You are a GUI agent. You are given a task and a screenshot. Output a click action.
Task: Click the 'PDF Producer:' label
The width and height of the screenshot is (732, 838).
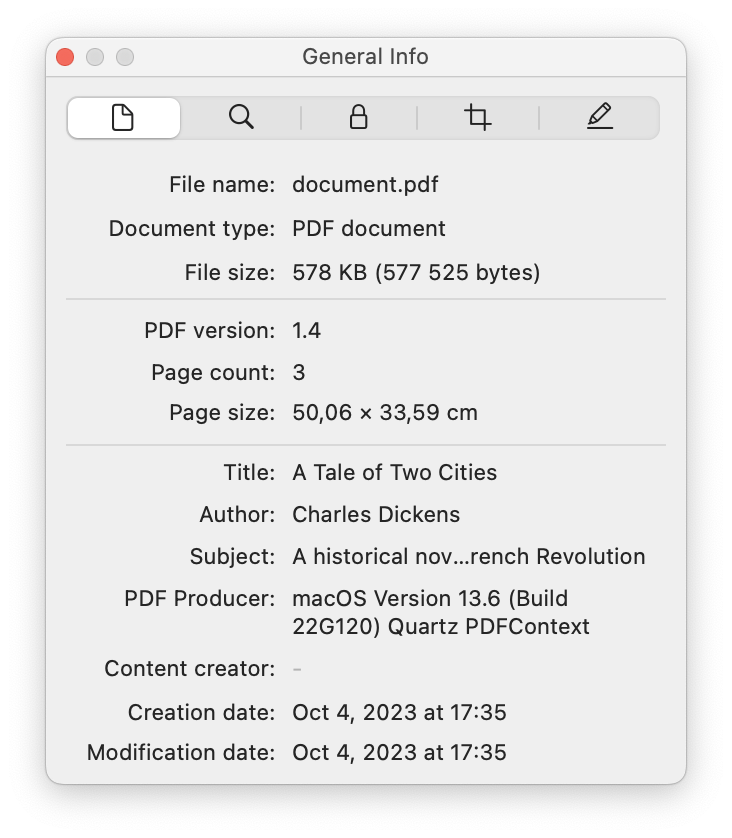199,599
